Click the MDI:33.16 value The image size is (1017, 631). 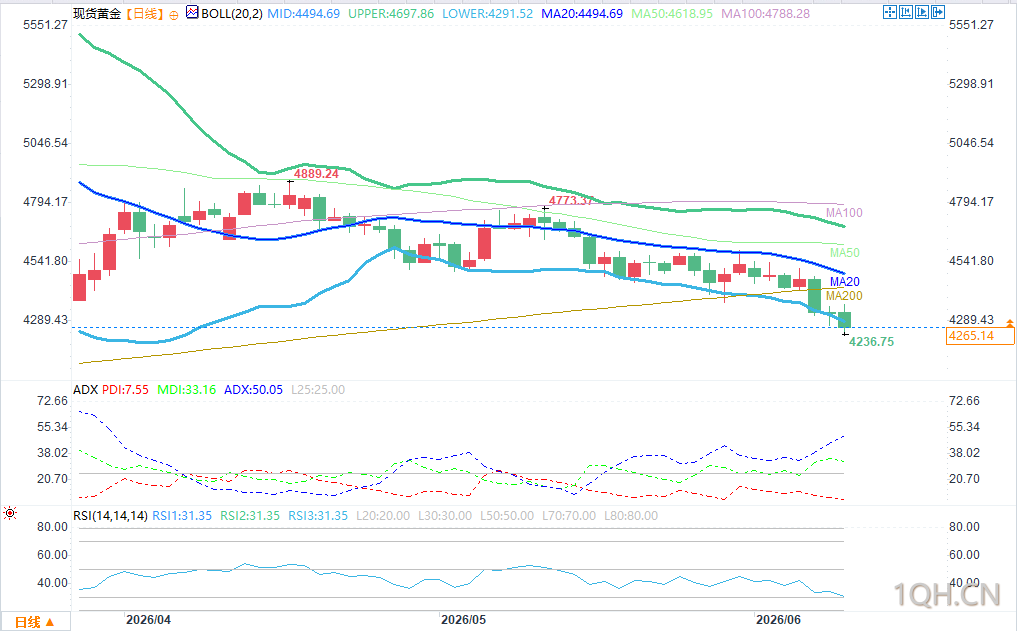(187, 390)
